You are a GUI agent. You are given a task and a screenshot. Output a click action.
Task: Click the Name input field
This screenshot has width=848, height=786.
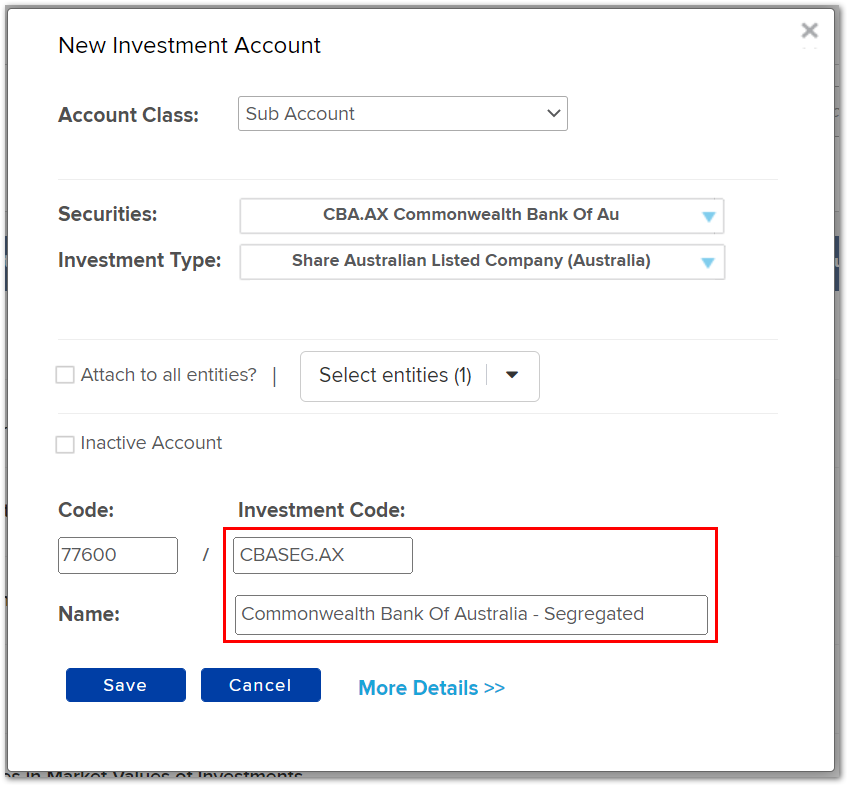point(471,615)
